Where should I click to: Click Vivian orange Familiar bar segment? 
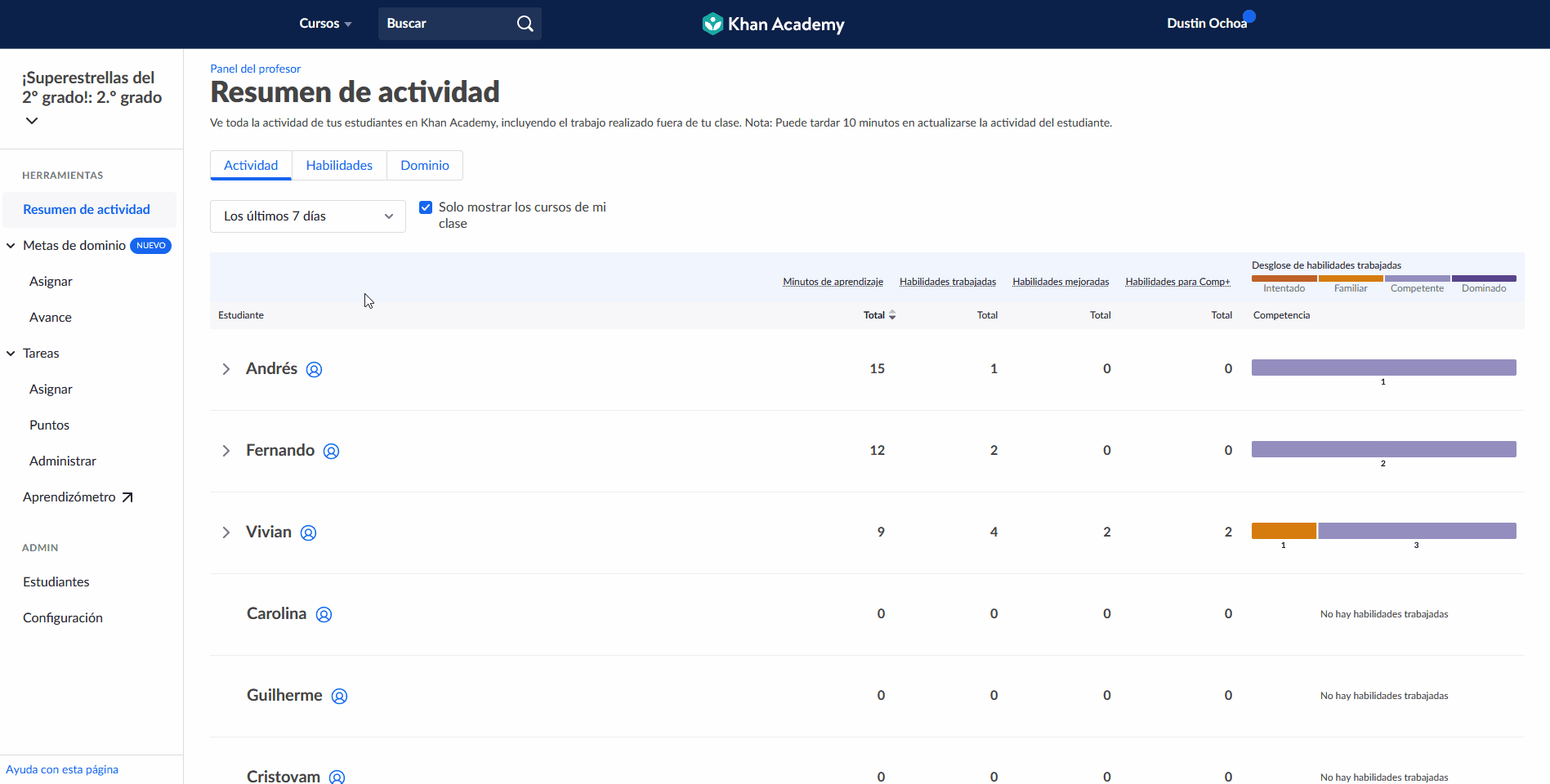[x=1284, y=531]
